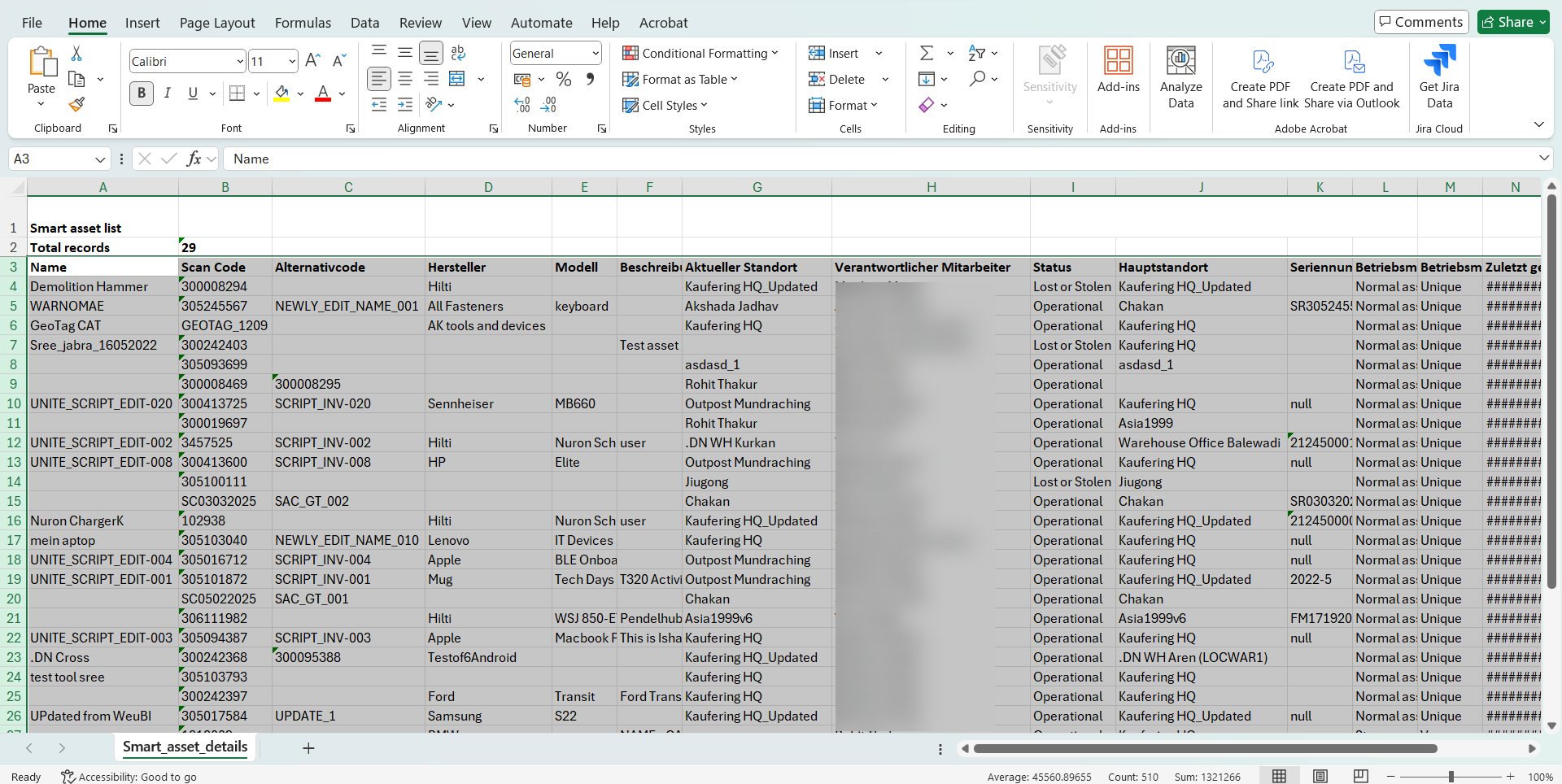Switch to the Formulas tab
This screenshot has height=784, width=1562.
pyautogui.click(x=303, y=23)
